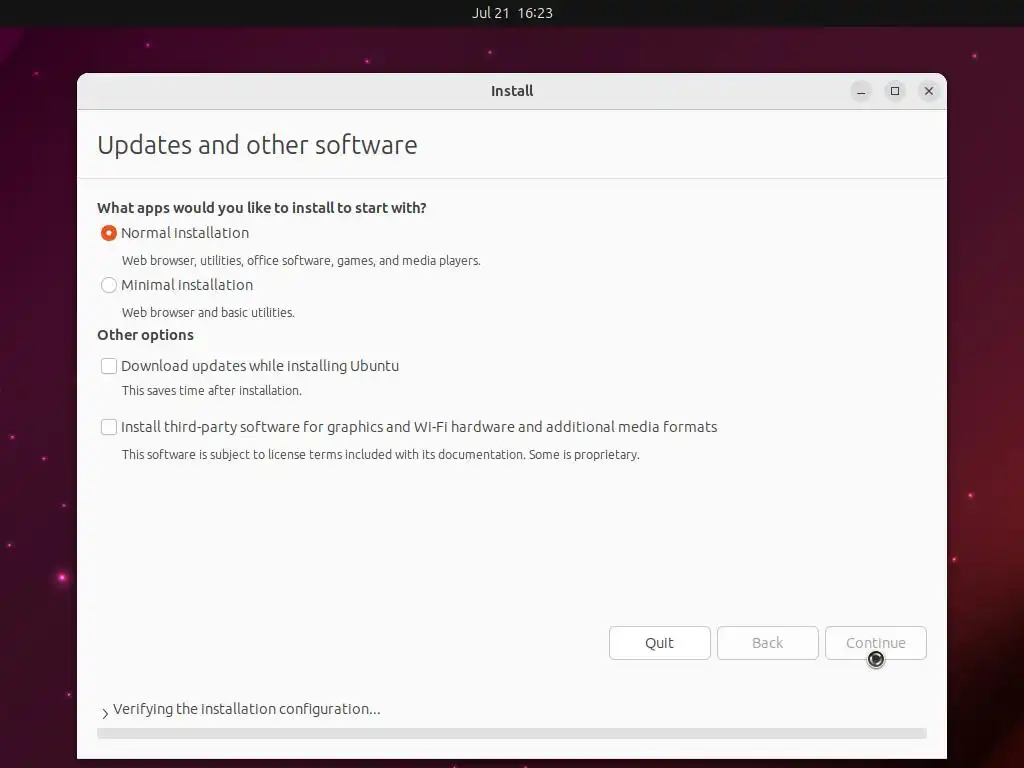
Task: Click 'Web browser and basic utilities.' text
Action: click(x=208, y=313)
